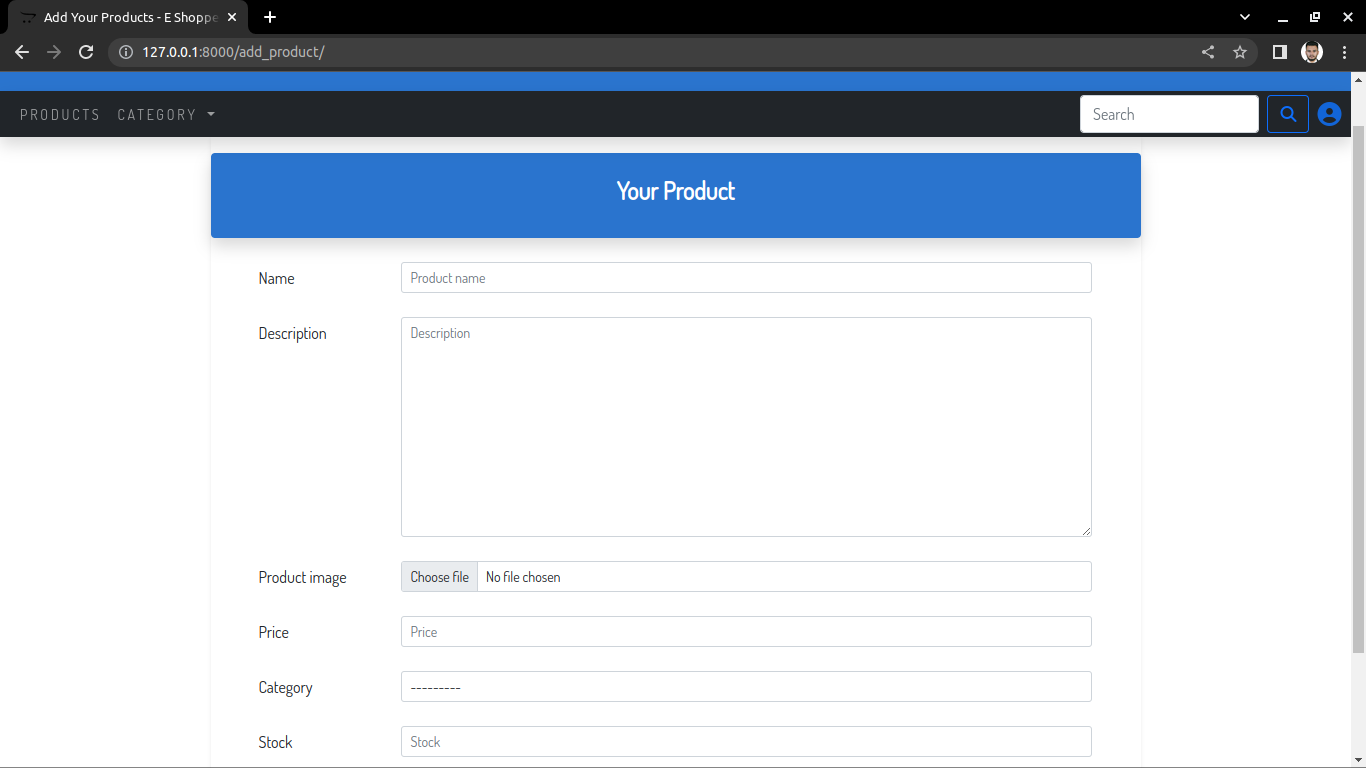Open the PRODUCTS menu item

60,114
